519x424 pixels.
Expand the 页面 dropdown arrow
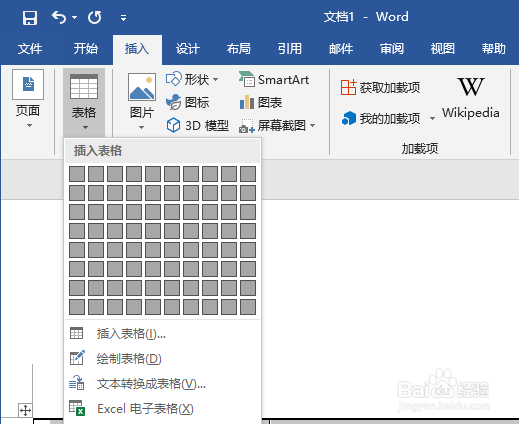coord(29,126)
